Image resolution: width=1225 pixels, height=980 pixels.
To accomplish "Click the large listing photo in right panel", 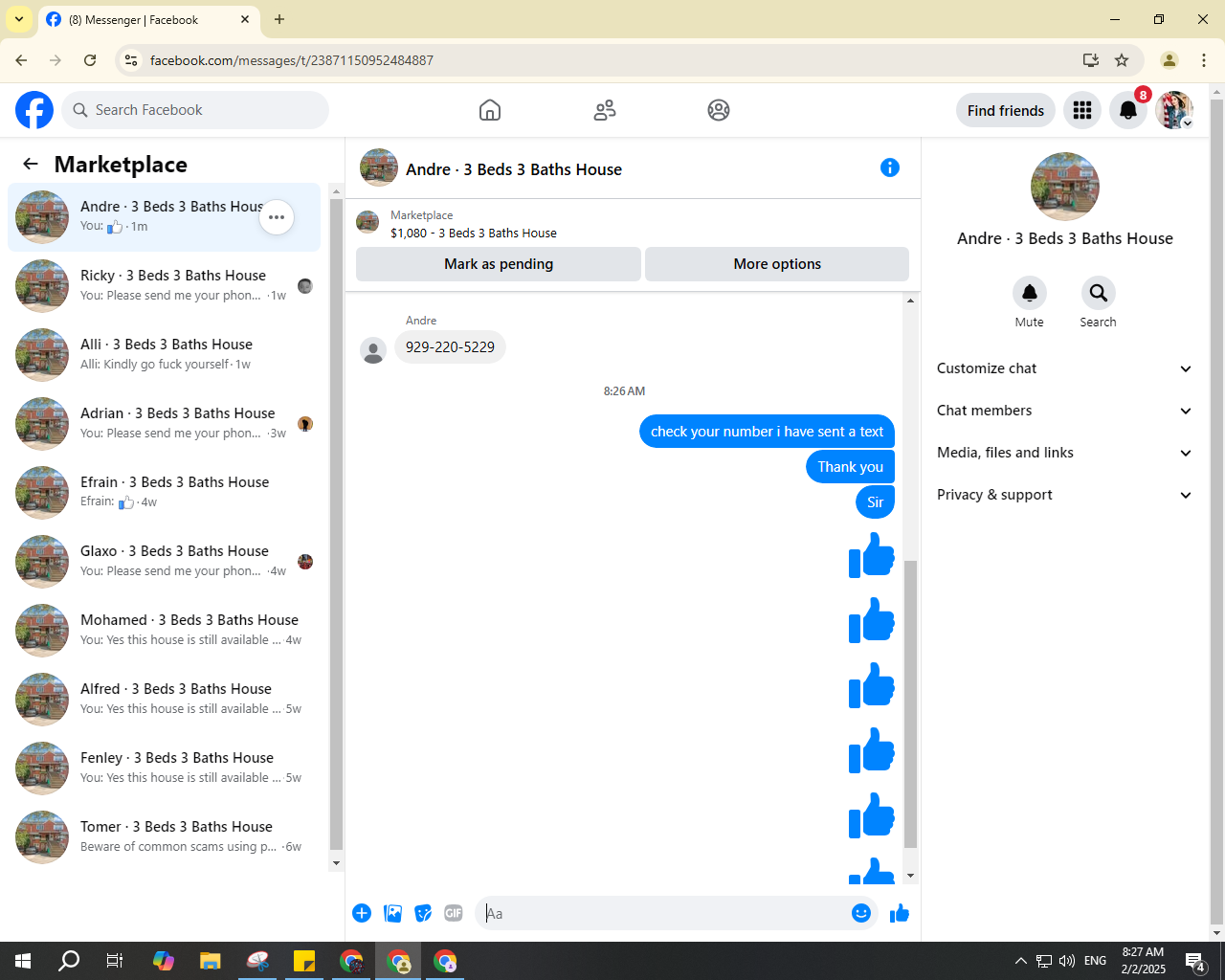I will [x=1065, y=187].
